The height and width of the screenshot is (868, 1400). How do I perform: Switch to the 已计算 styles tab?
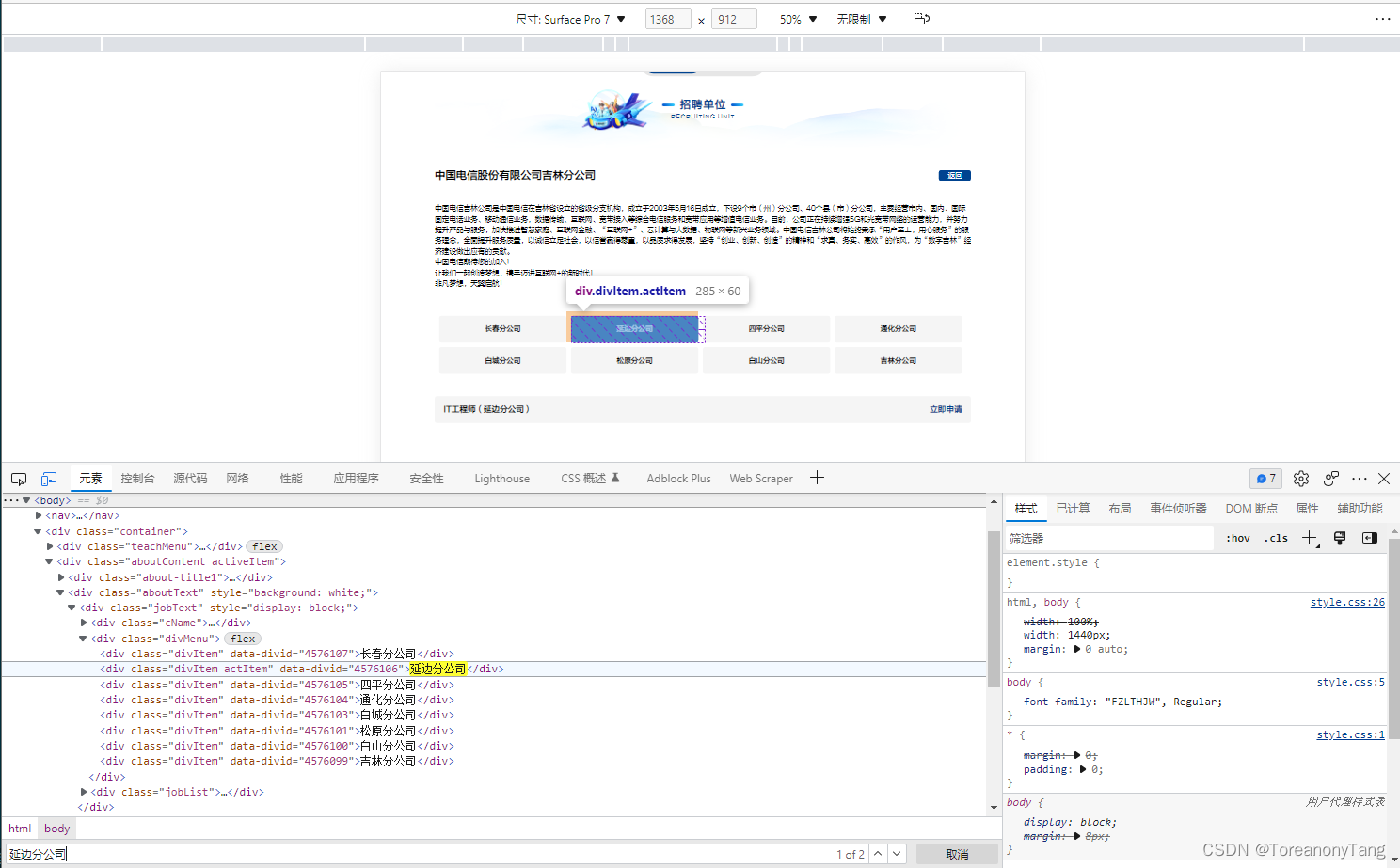tap(1073, 508)
